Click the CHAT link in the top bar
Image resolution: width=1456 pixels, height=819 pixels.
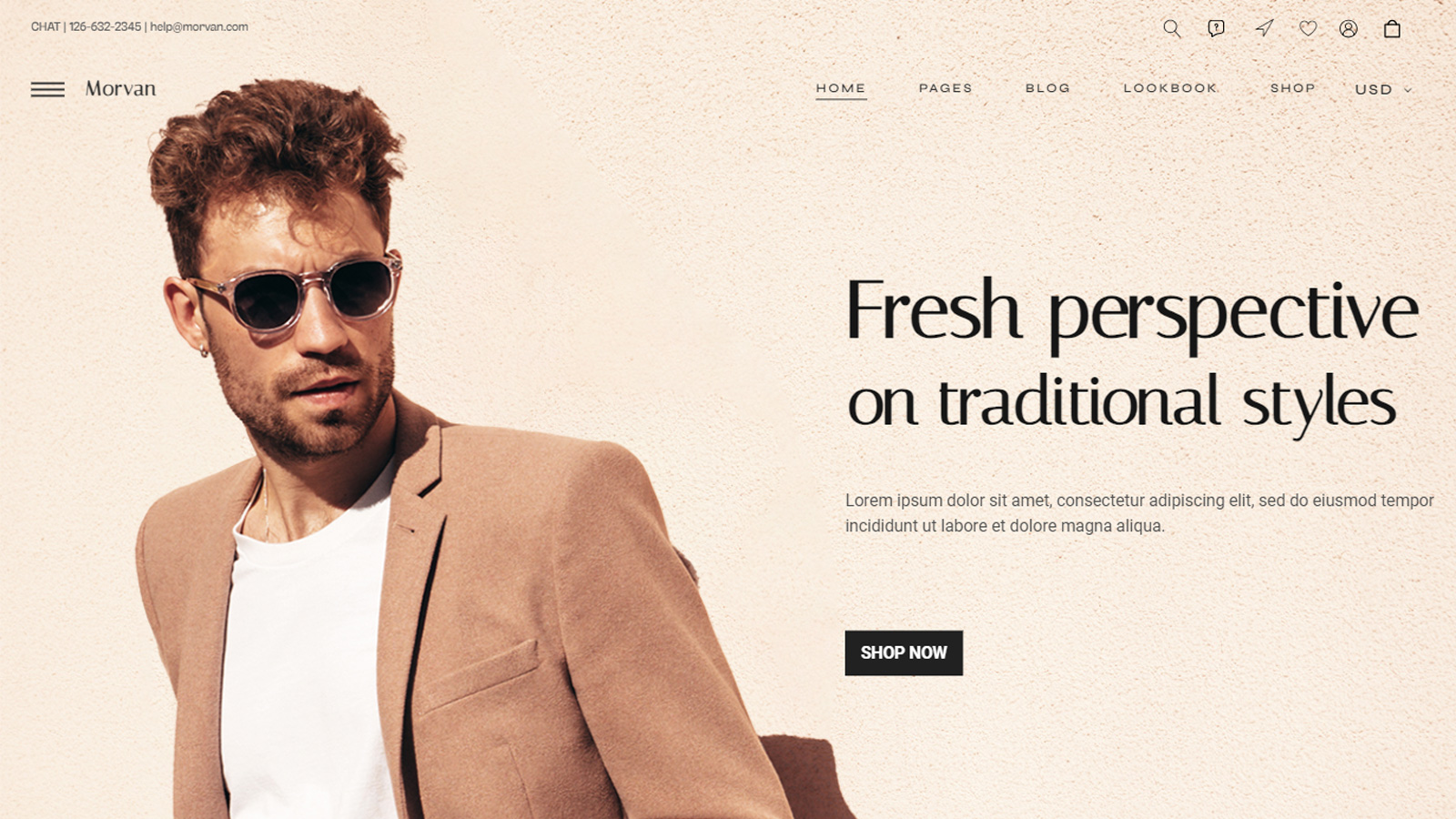tap(45, 26)
